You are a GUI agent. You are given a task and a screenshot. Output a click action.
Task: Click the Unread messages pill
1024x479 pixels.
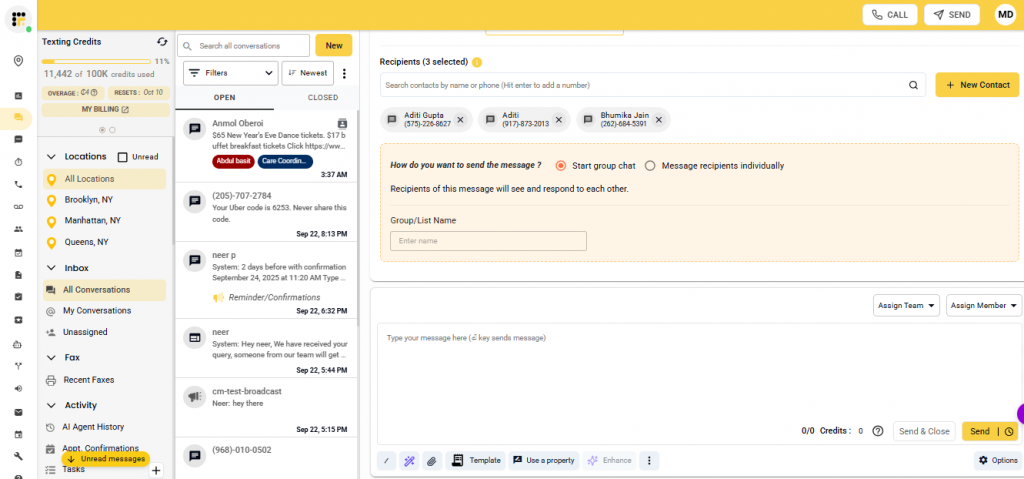[106, 459]
